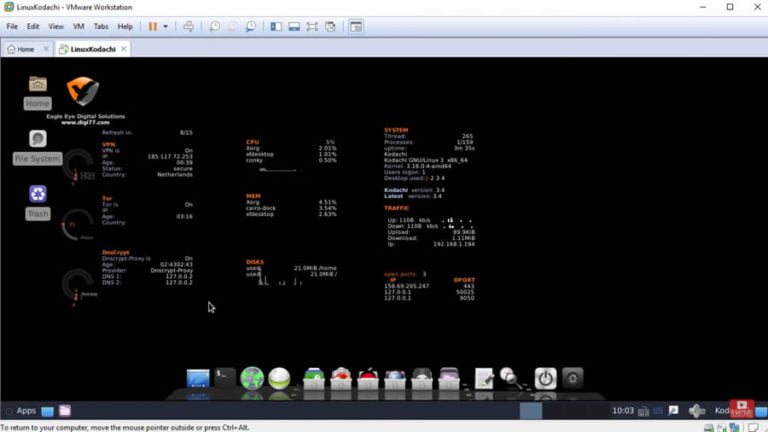This screenshot has height=432, width=768.
Task: Click the clock showing 10:03
Action: [x=622, y=411]
